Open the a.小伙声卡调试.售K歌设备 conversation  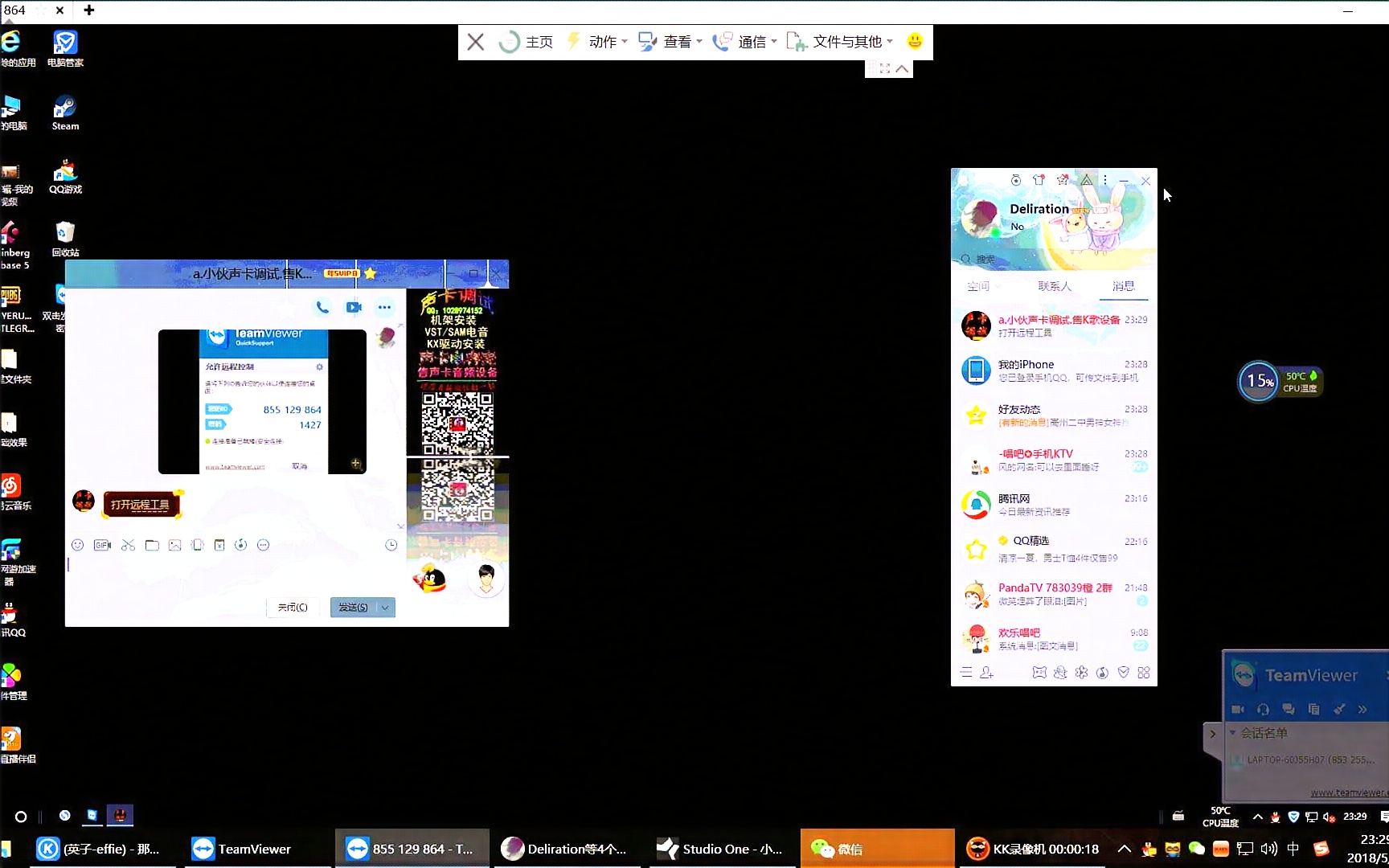[x=1054, y=325]
